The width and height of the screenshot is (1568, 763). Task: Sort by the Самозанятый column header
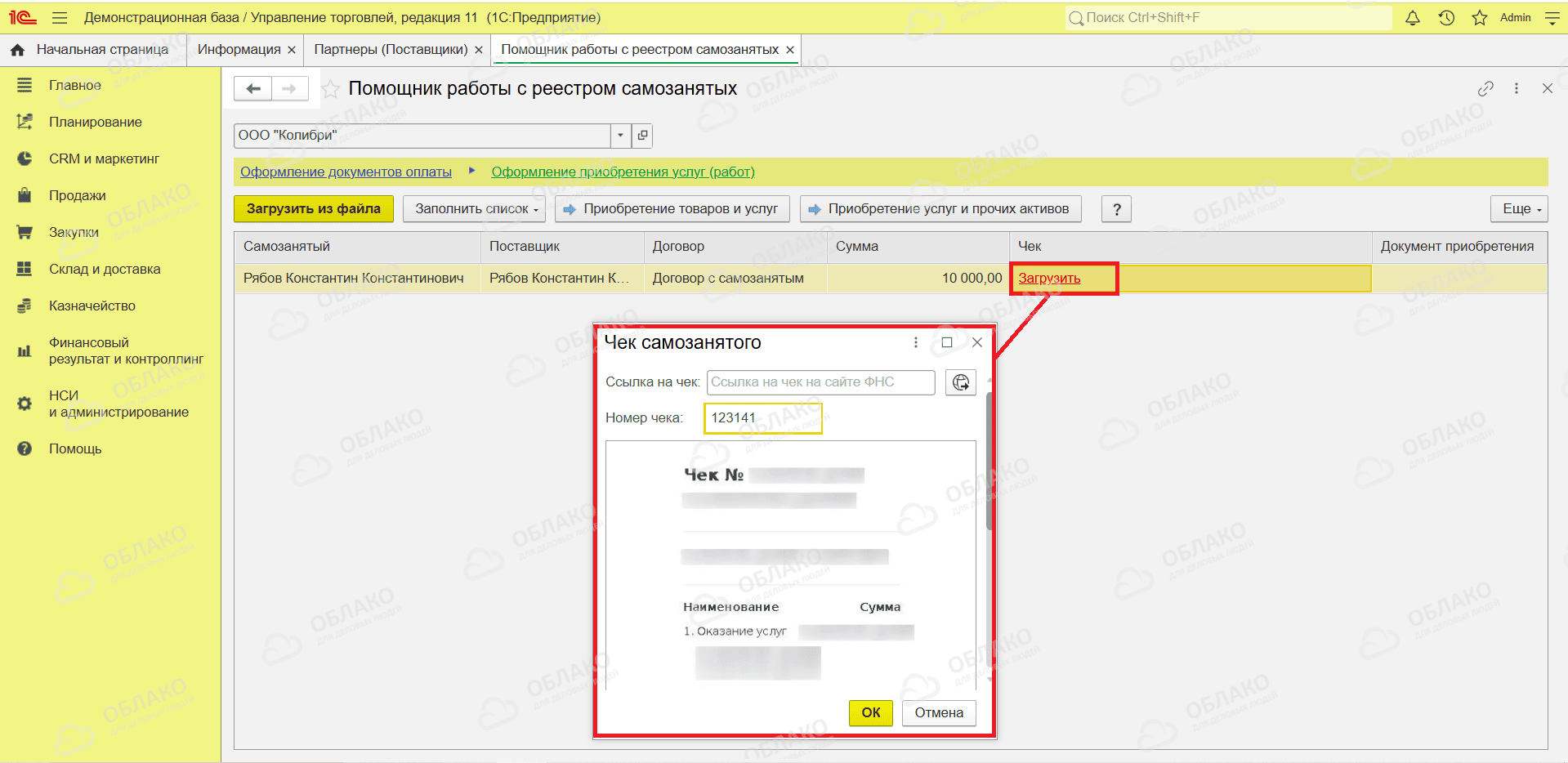[x=358, y=247]
